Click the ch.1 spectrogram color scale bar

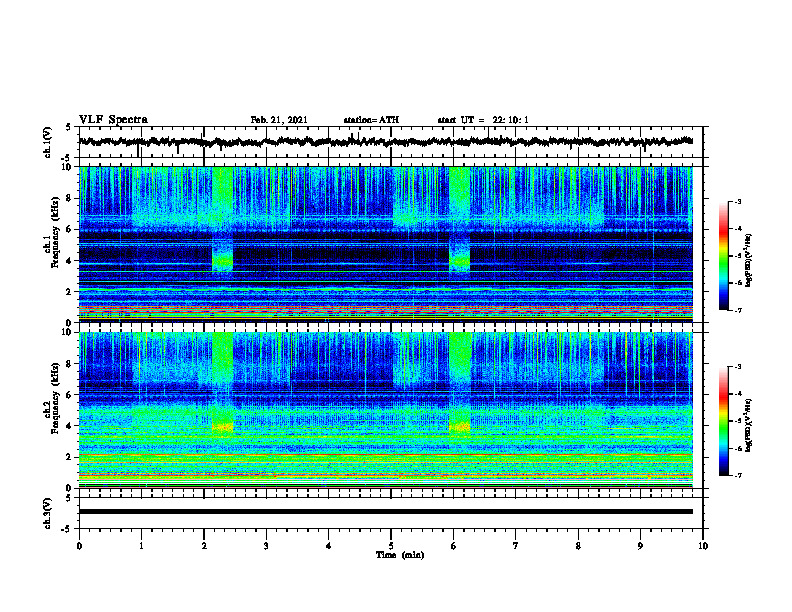(723, 256)
